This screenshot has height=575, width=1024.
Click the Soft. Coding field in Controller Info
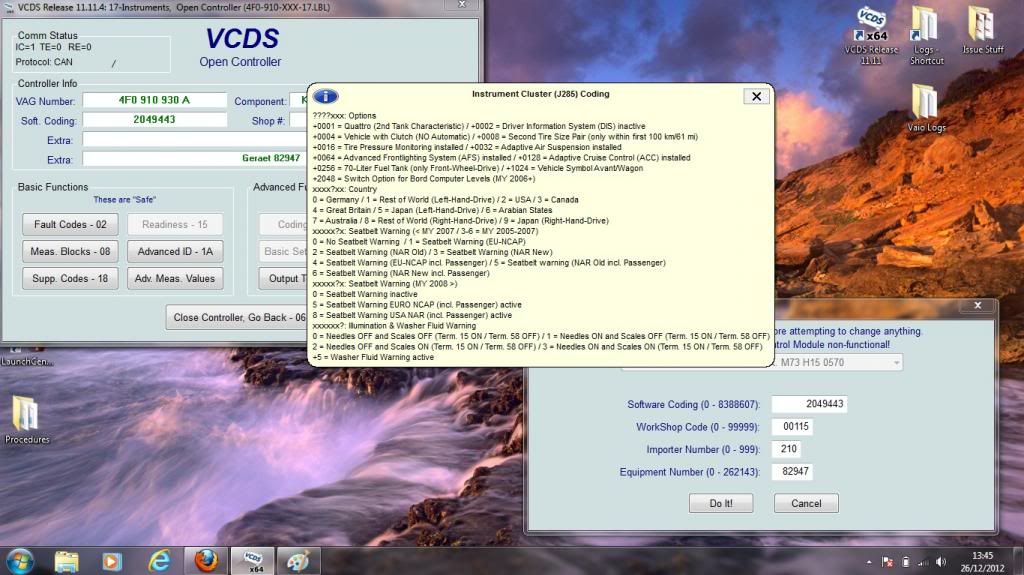(x=154, y=120)
